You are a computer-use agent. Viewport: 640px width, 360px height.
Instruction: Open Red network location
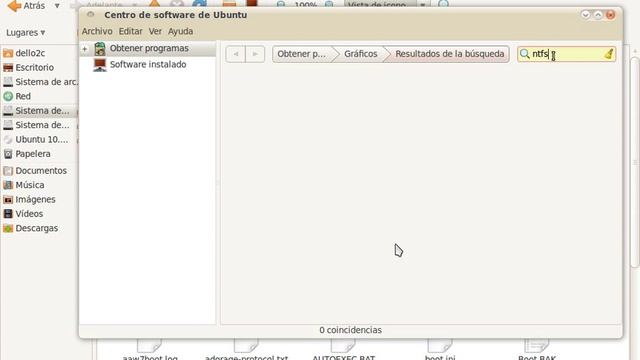pos(17,96)
